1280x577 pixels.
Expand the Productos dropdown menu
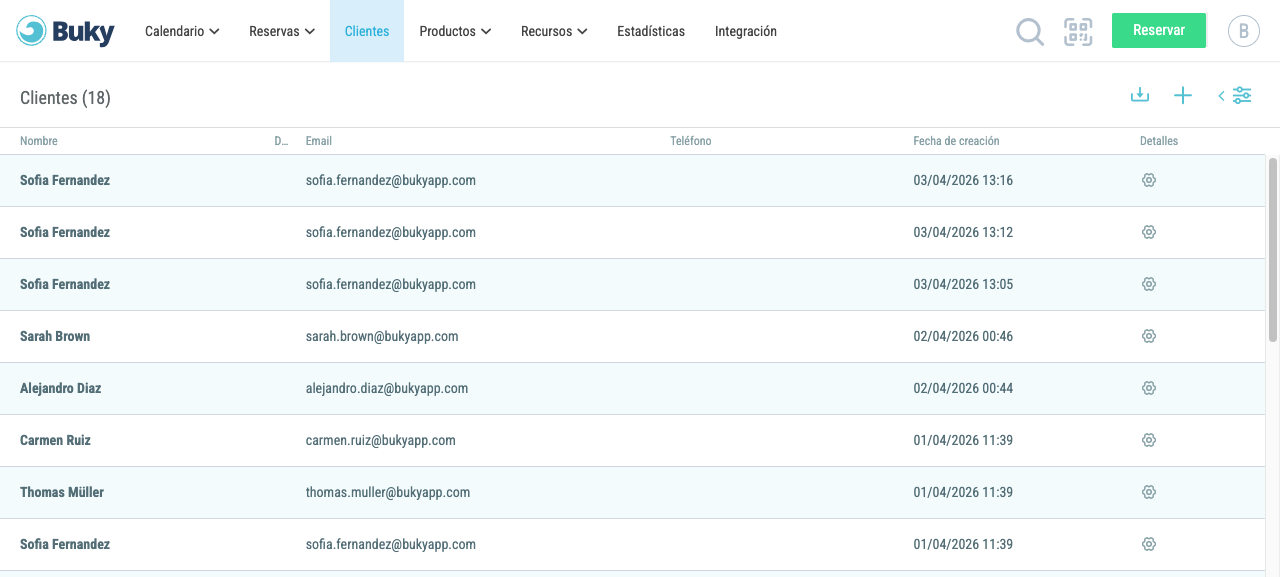[455, 31]
